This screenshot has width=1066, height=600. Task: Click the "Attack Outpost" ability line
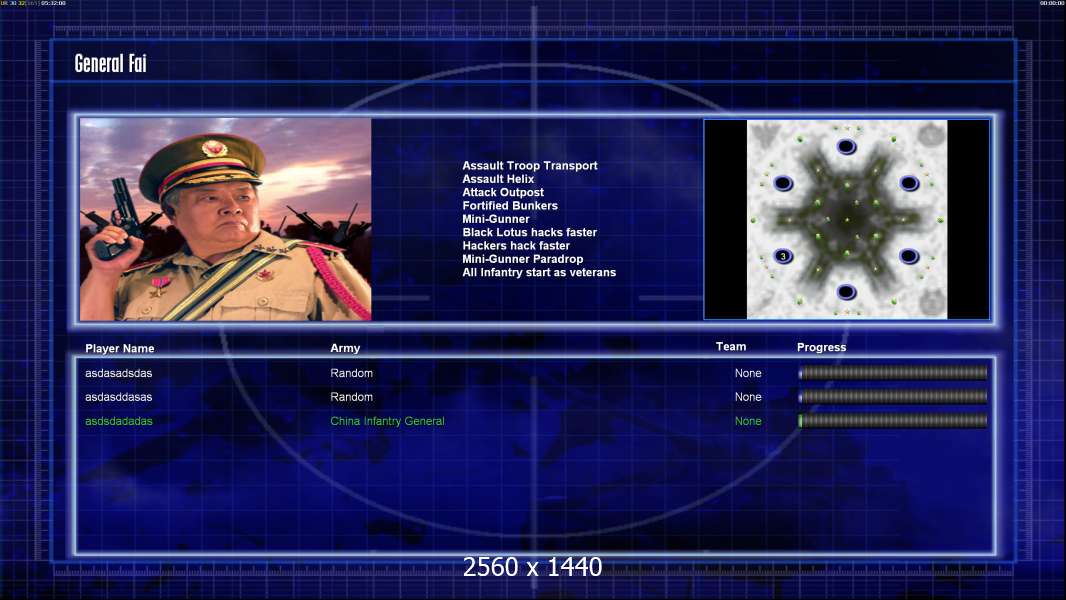[x=503, y=192]
